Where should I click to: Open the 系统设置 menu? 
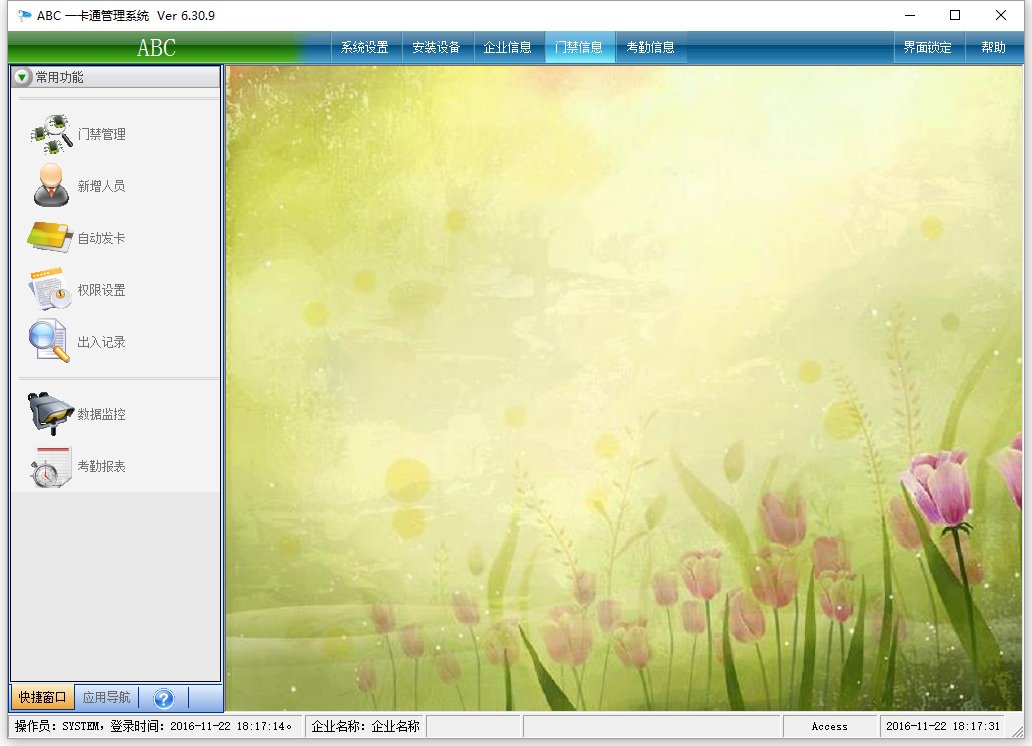tap(365, 47)
